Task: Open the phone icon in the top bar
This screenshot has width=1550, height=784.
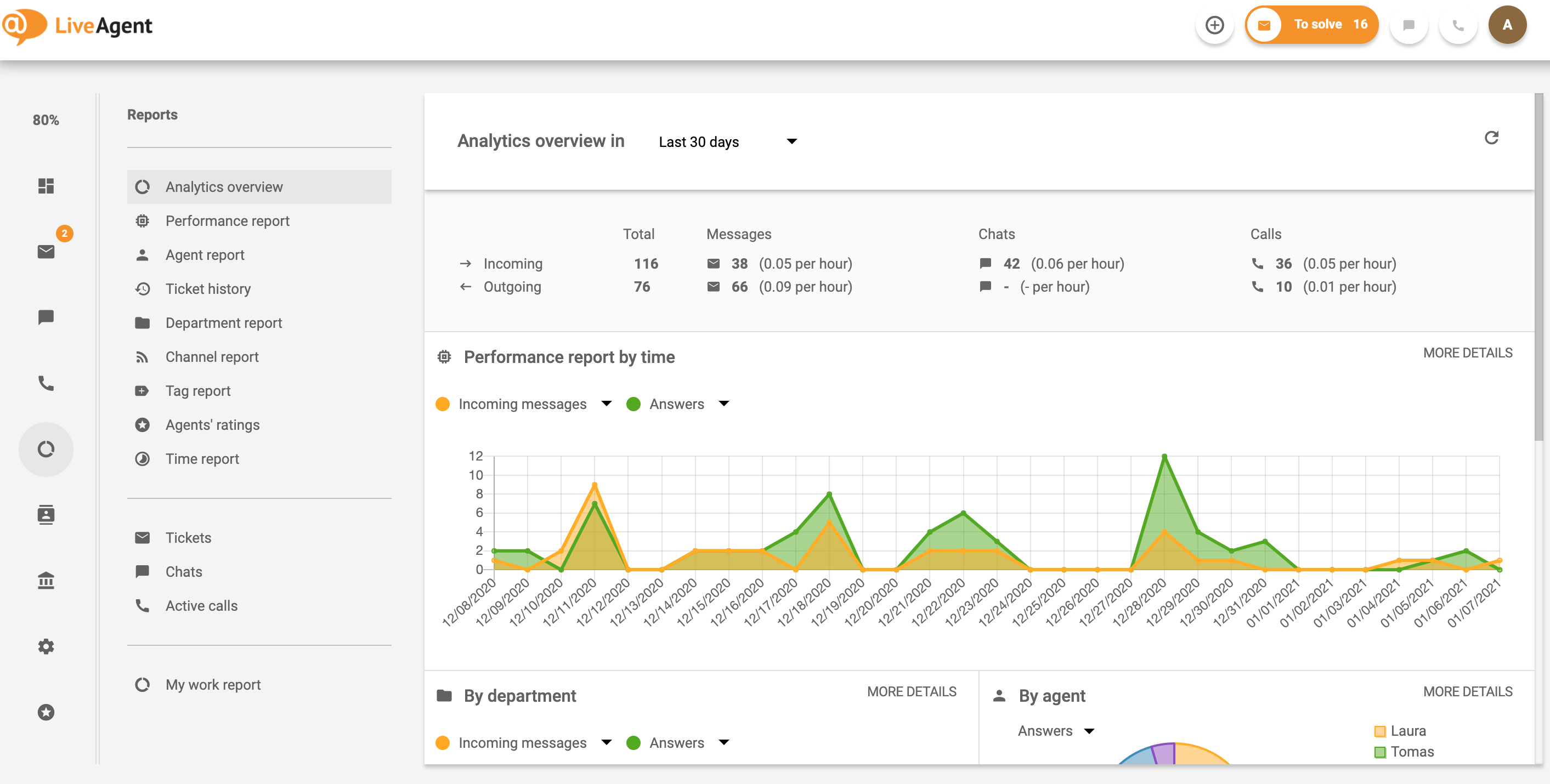Action: coord(1458,25)
